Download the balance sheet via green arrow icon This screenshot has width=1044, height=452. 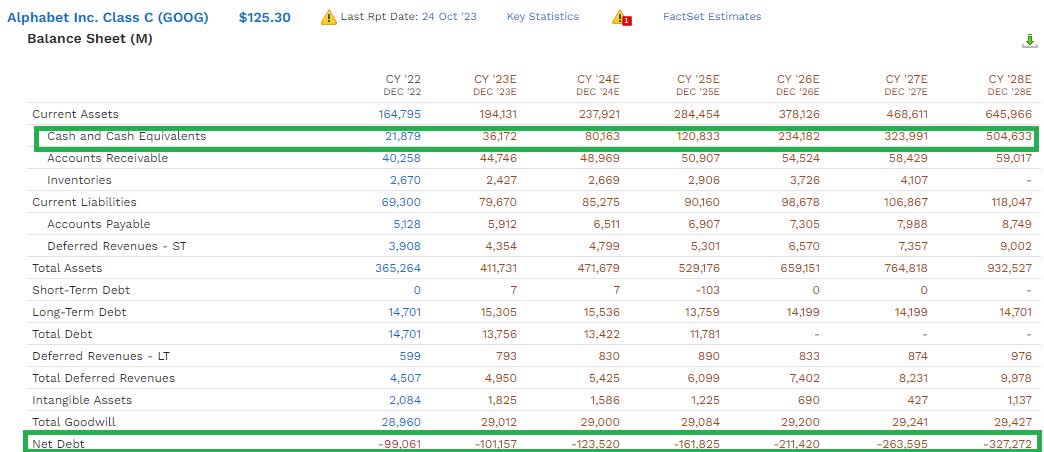click(x=1029, y=41)
